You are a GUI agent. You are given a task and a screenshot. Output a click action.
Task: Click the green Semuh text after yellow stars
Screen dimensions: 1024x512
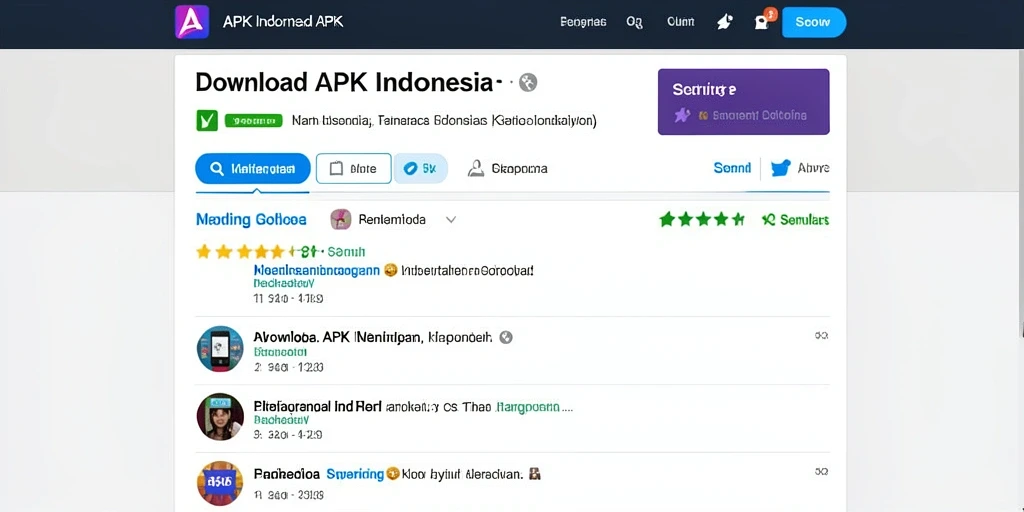point(346,251)
